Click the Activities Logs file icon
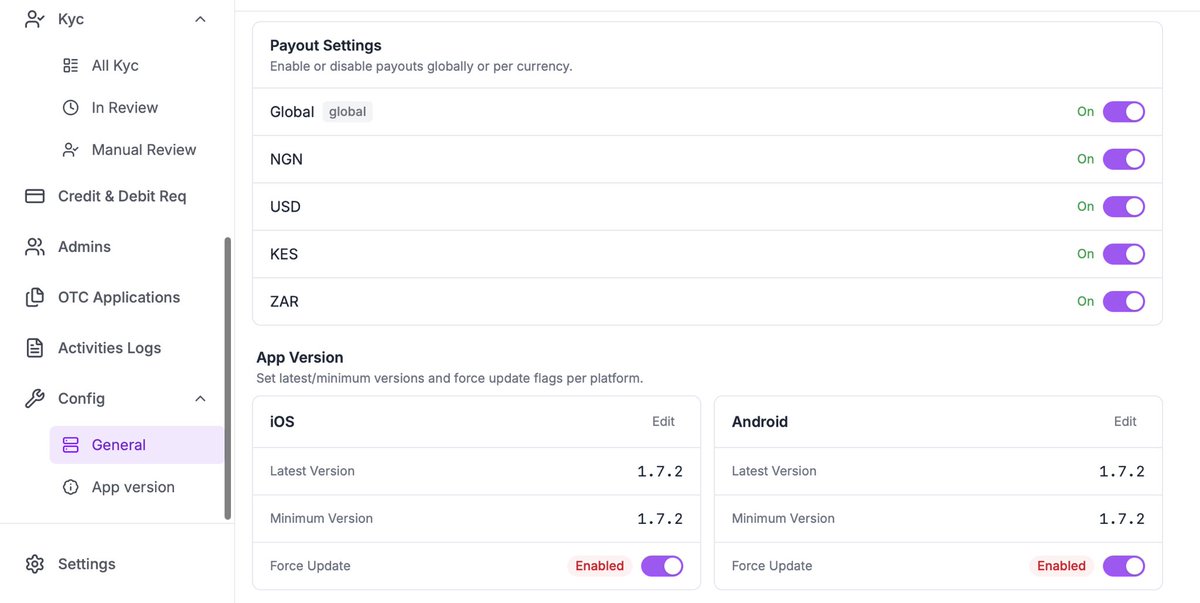 pyautogui.click(x=35, y=348)
